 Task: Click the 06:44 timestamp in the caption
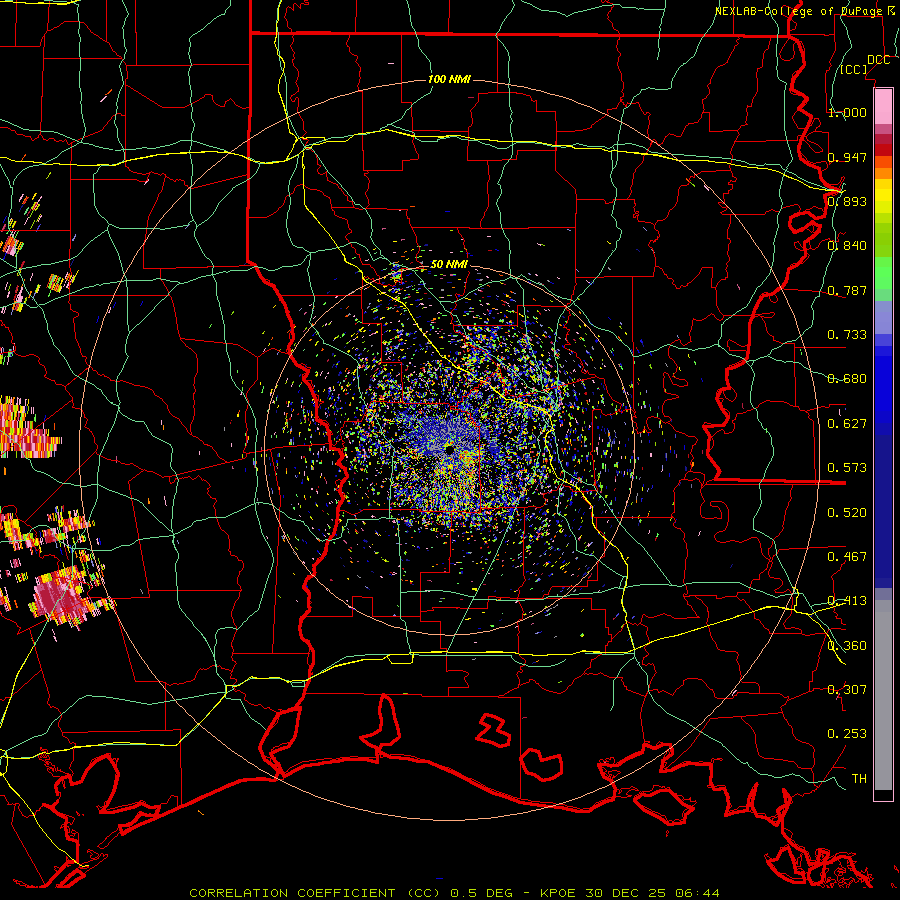coord(698,893)
